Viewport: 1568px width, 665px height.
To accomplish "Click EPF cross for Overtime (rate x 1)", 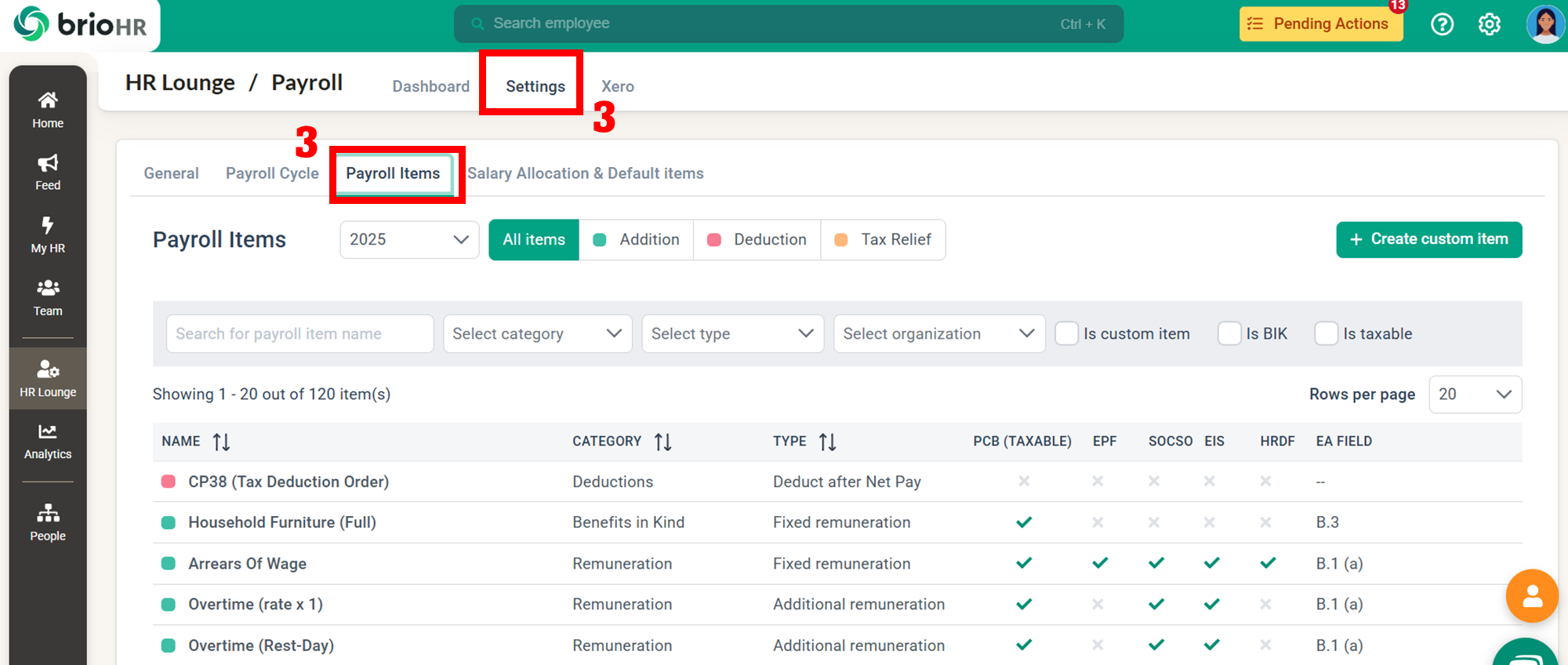I will [x=1098, y=604].
